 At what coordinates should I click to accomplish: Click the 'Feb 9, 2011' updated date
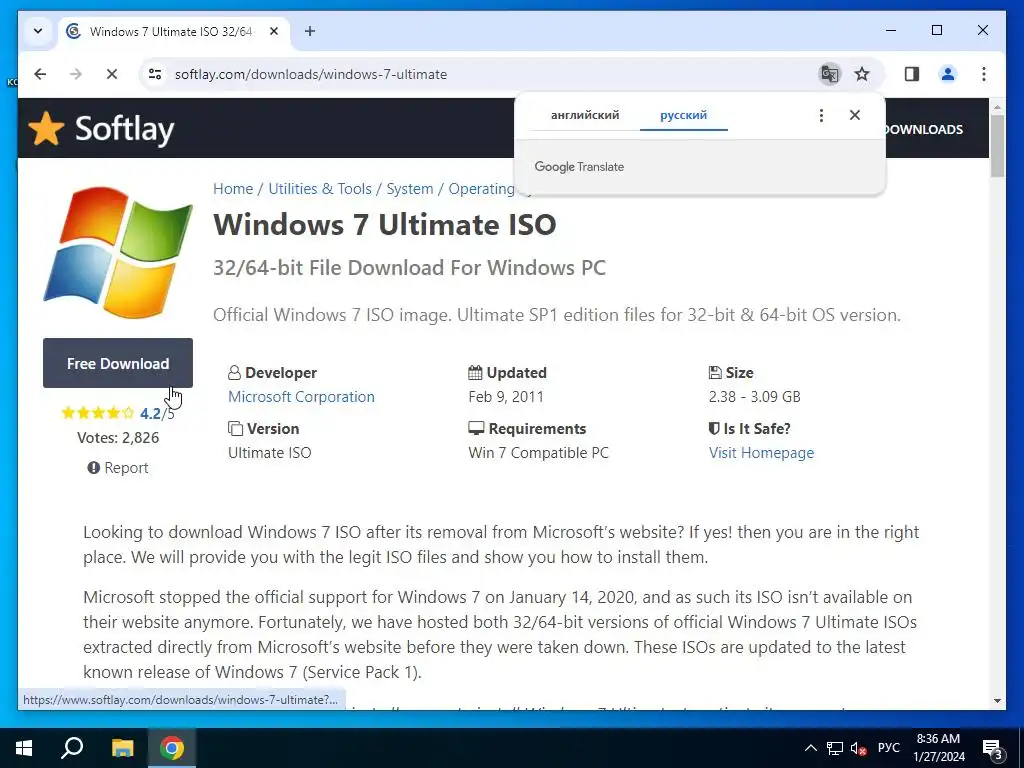click(x=505, y=396)
